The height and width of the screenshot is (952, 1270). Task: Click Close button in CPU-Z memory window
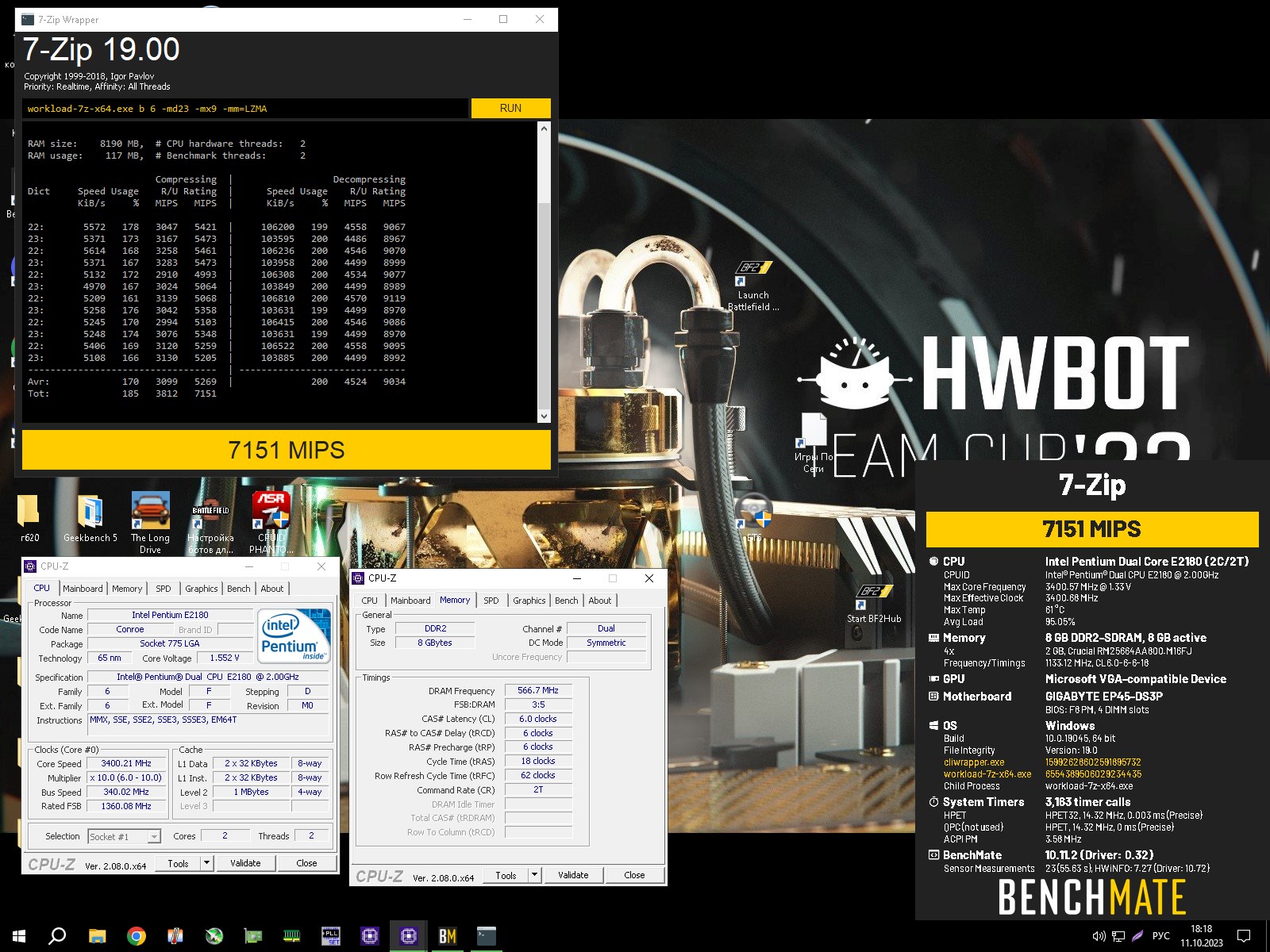[x=634, y=874]
